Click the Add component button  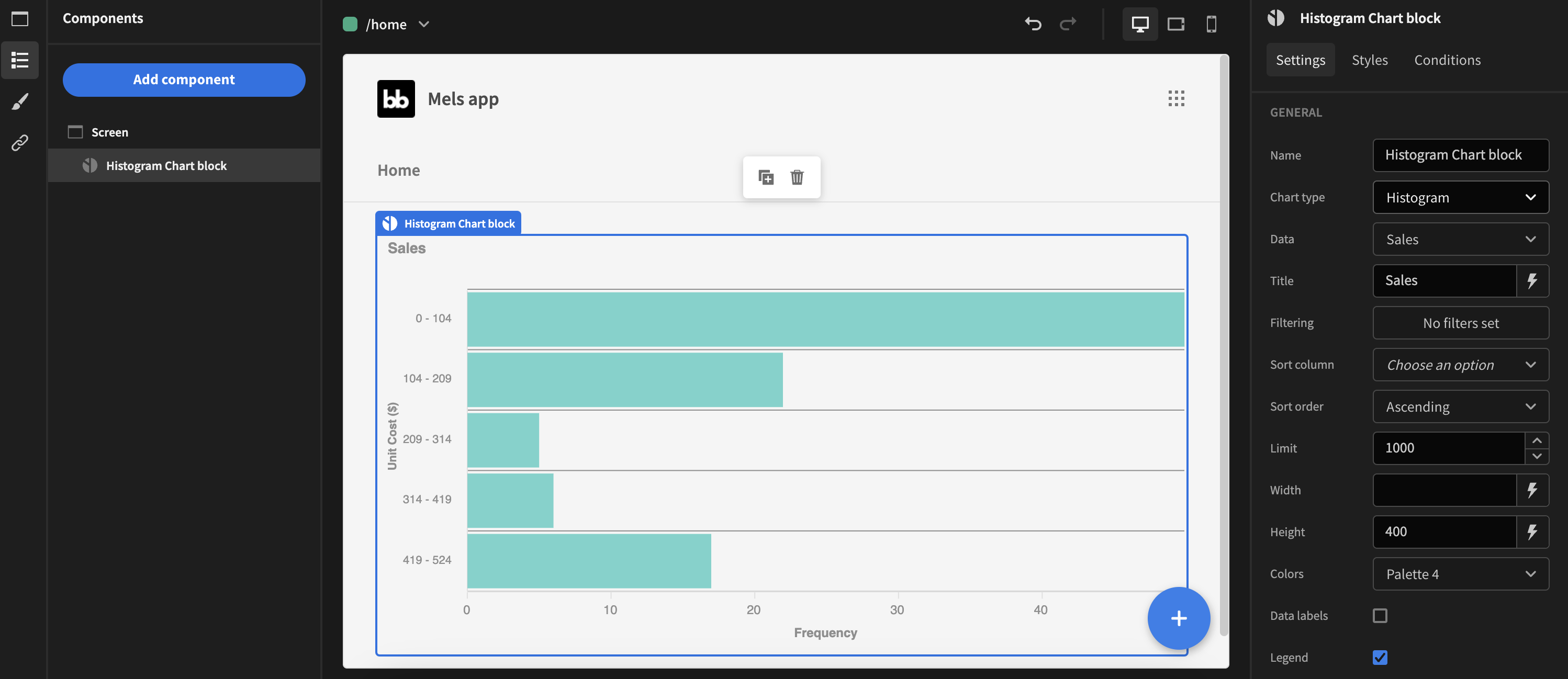click(184, 80)
